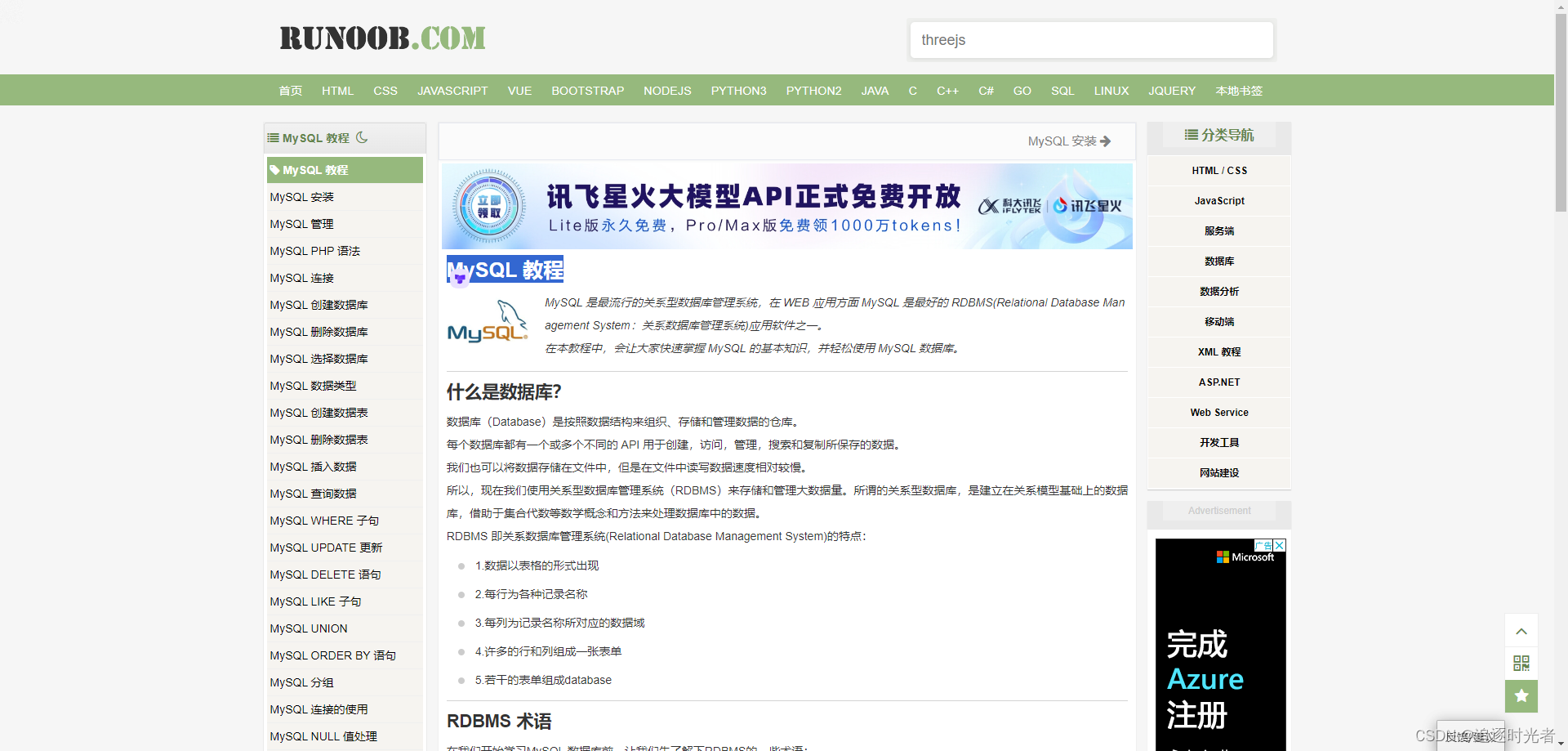Click the search box containing threejs

(x=1091, y=39)
